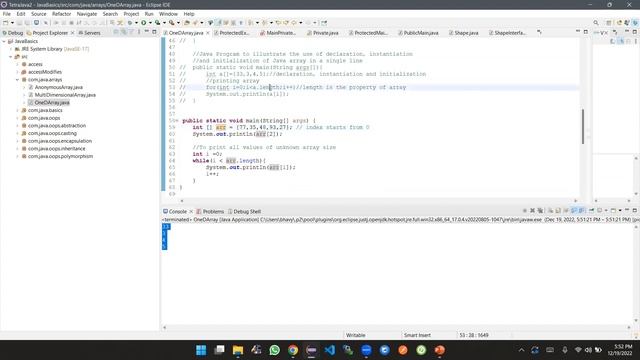Maximize the Console view panel
The height and width of the screenshot is (360, 640).
635,211
